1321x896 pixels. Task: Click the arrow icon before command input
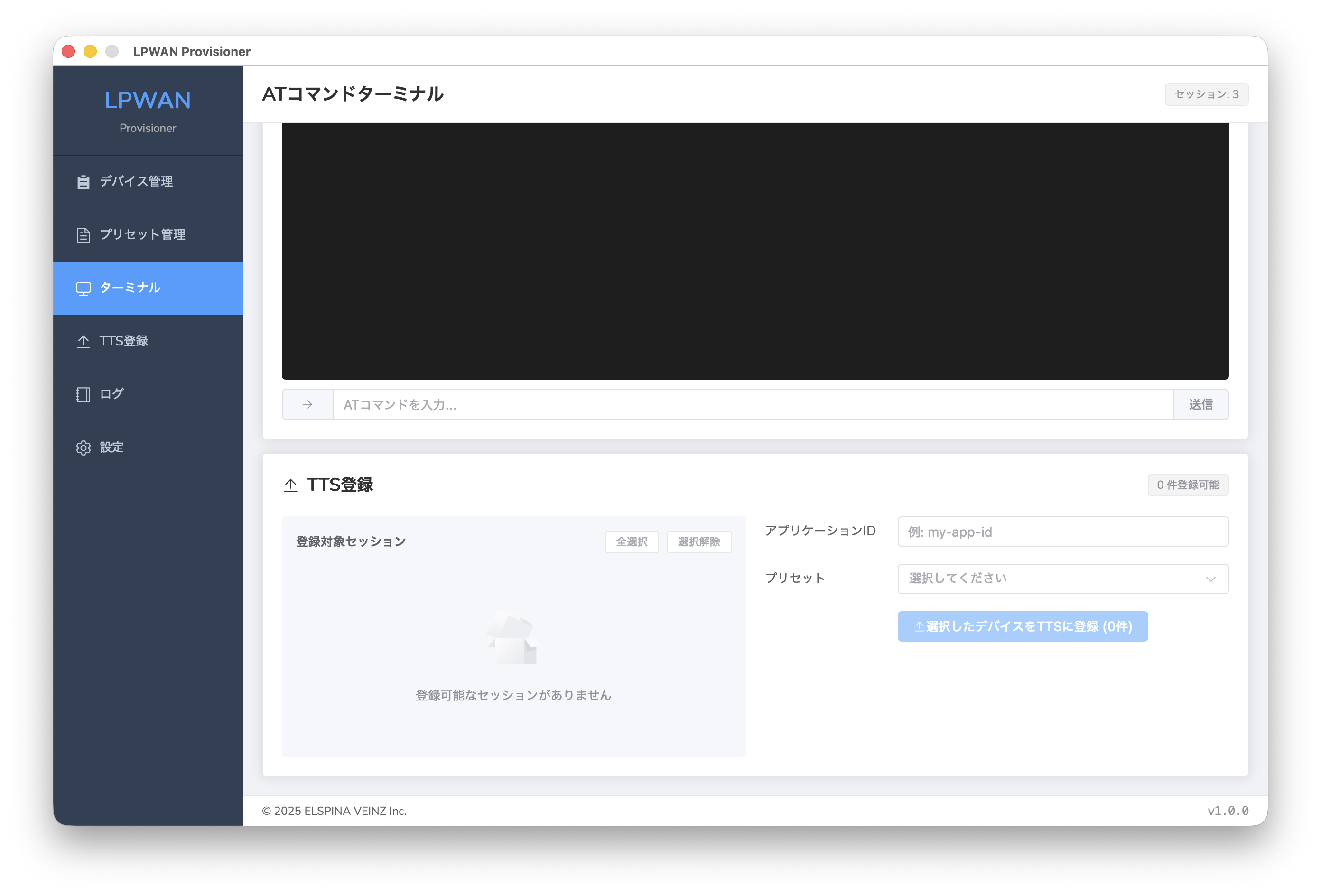307,404
